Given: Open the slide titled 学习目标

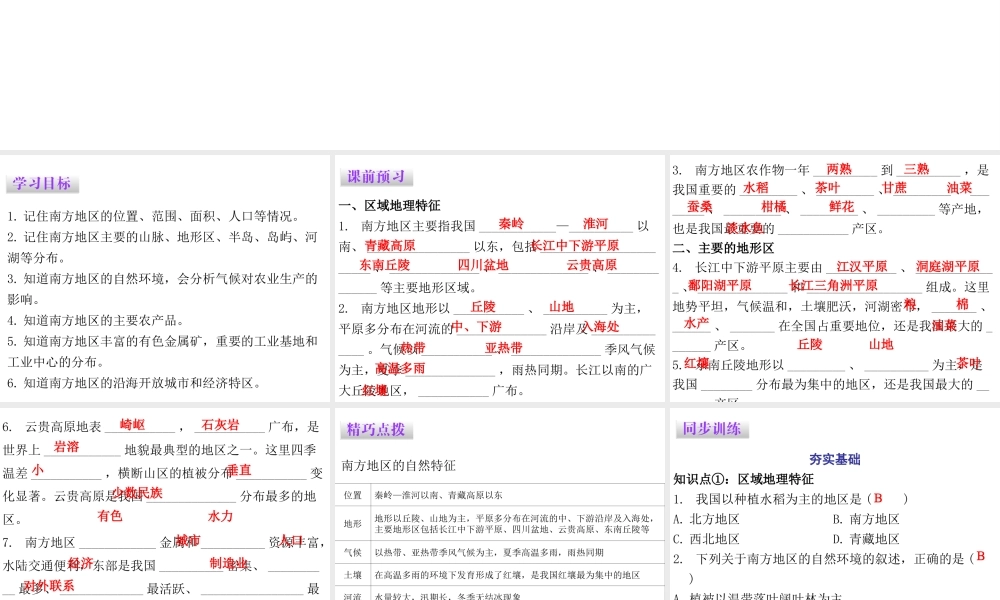Looking at the screenshot, I should pos(165,278).
